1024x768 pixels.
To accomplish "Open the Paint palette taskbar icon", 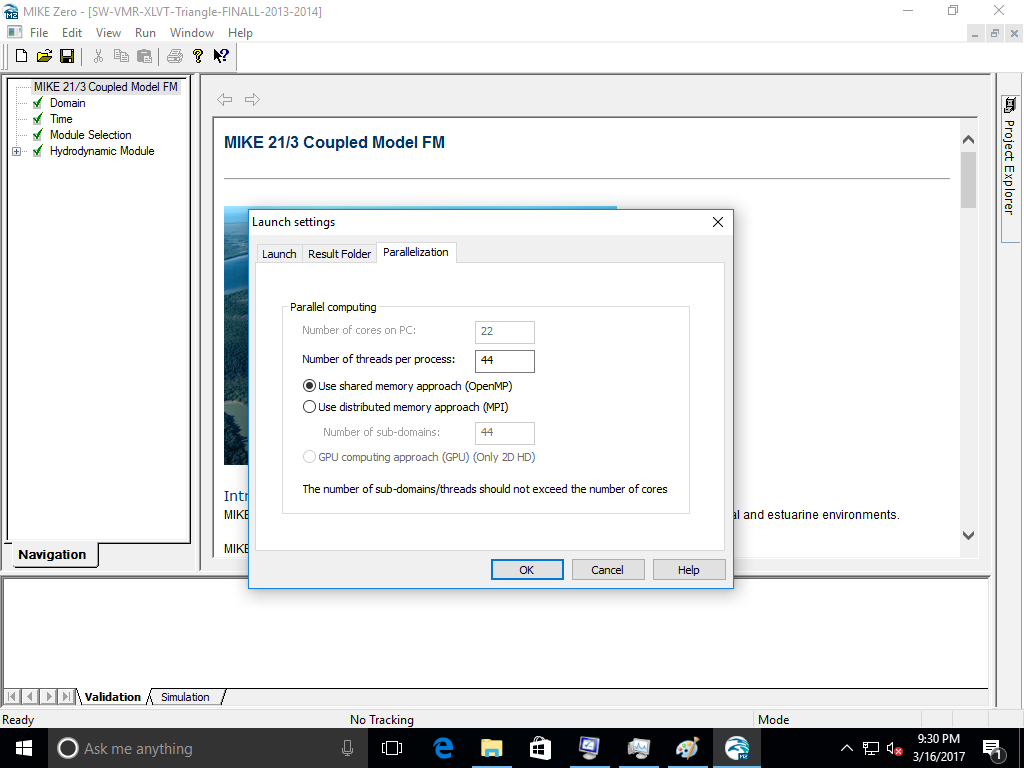I will click(x=687, y=748).
